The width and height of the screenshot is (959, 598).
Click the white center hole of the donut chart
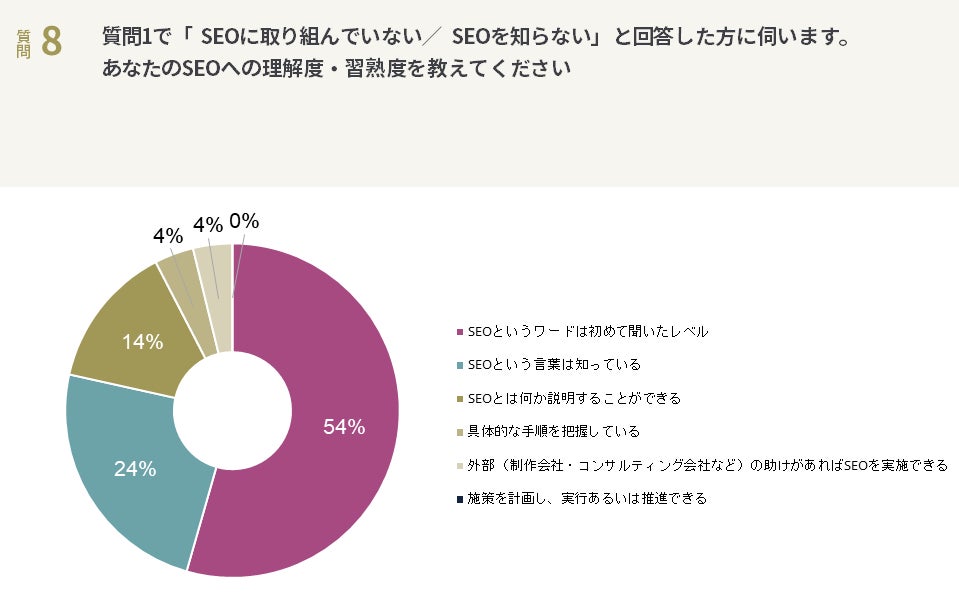232,410
